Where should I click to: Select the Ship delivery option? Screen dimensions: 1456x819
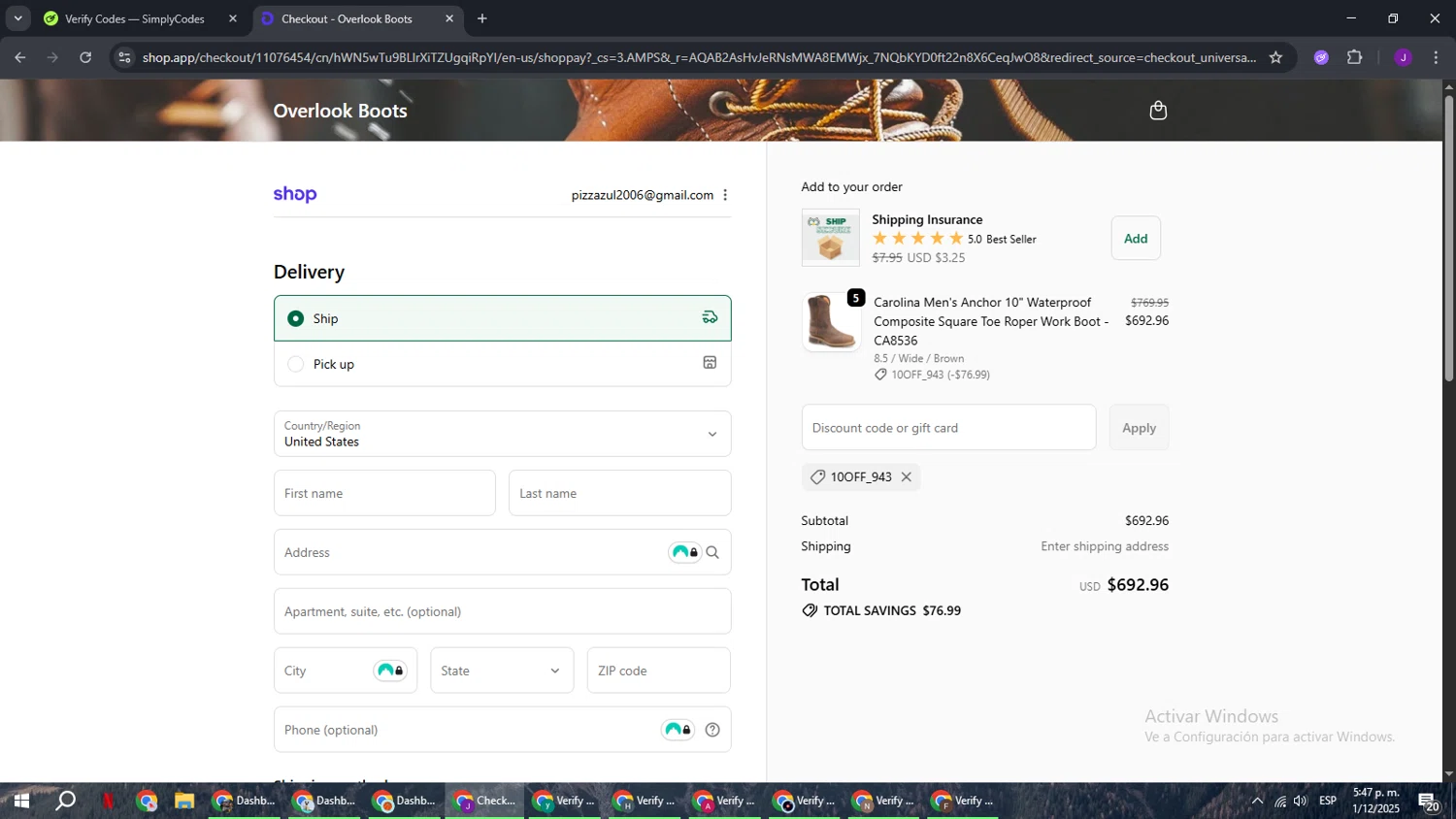(x=503, y=318)
